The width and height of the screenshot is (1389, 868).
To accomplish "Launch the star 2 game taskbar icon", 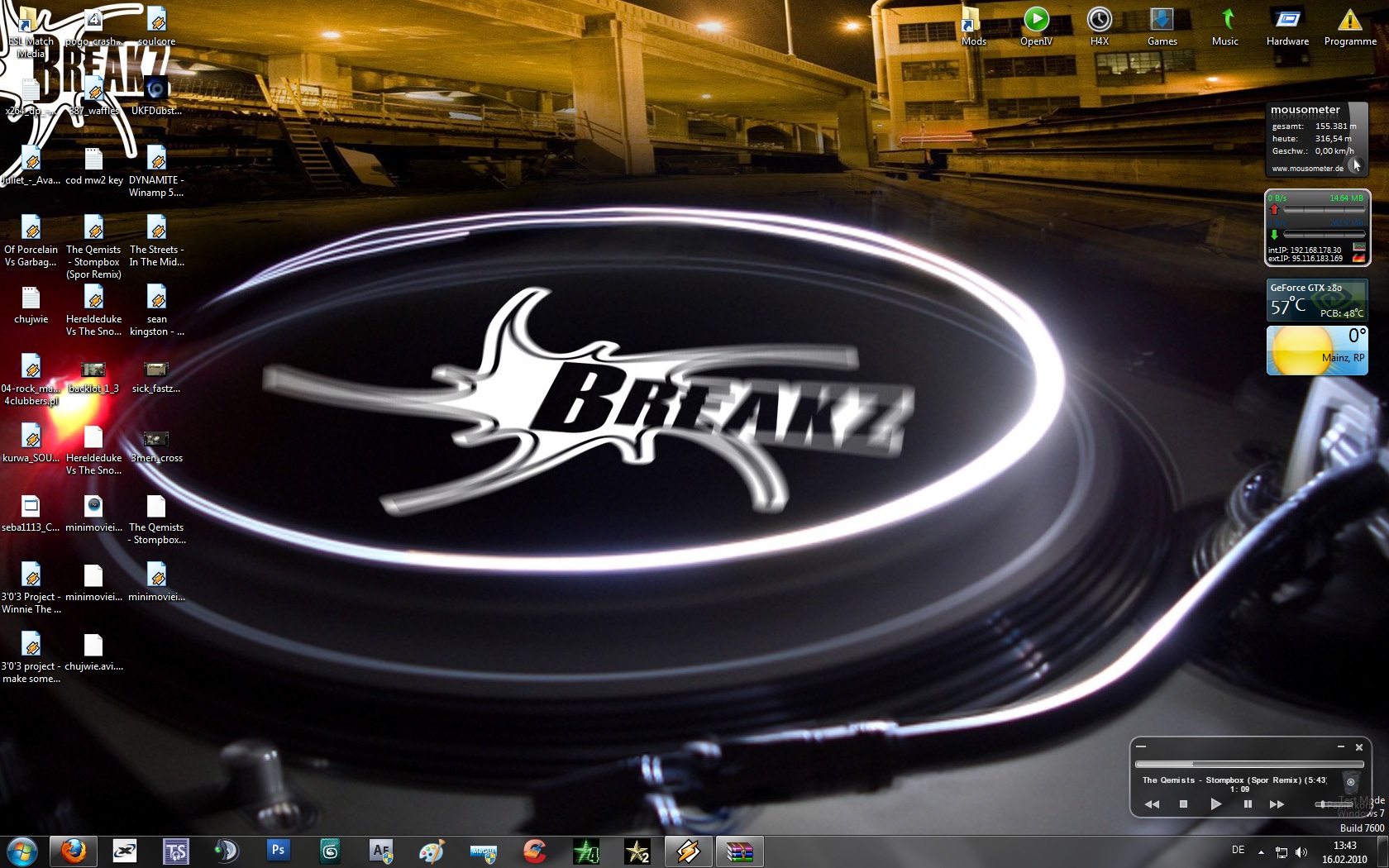I will click(637, 851).
